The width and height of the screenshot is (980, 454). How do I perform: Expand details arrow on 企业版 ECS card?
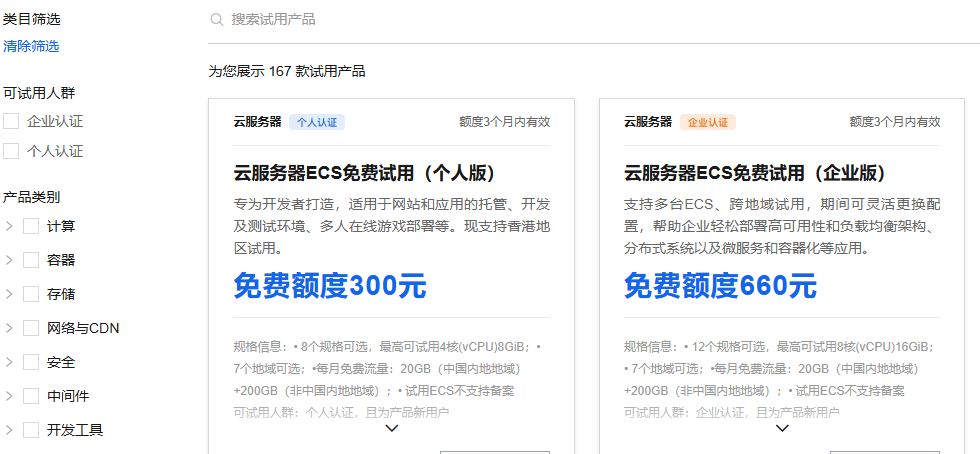pos(782,428)
